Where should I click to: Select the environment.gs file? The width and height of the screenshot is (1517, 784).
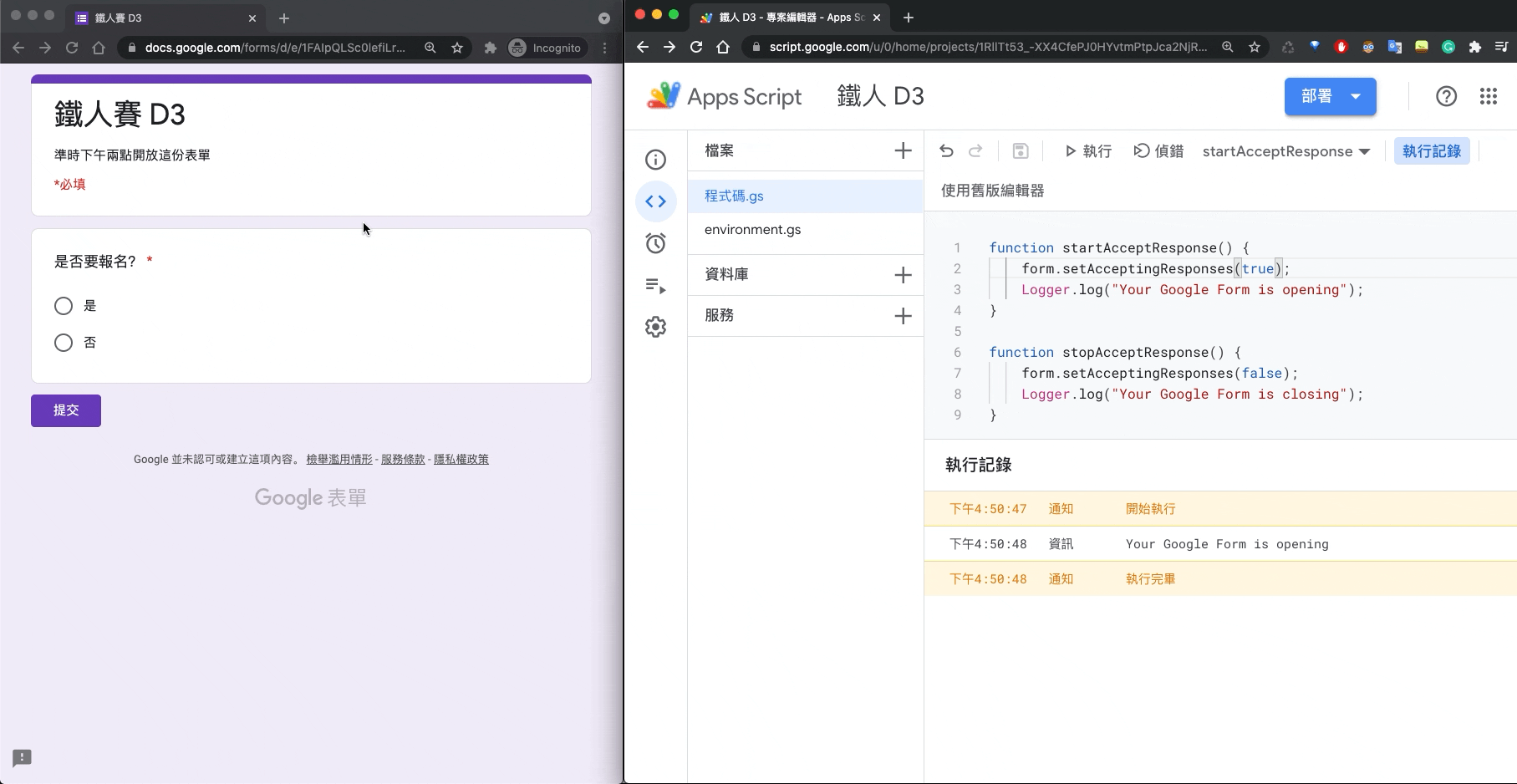[806, 229]
